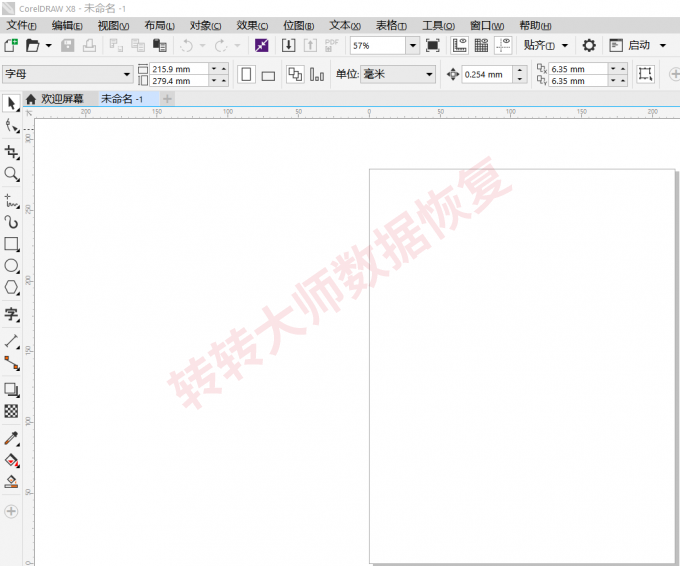The height and width of the screenshot is (566, 680).
Task: Toggle Show rulers
Action: tap(460, 45)
